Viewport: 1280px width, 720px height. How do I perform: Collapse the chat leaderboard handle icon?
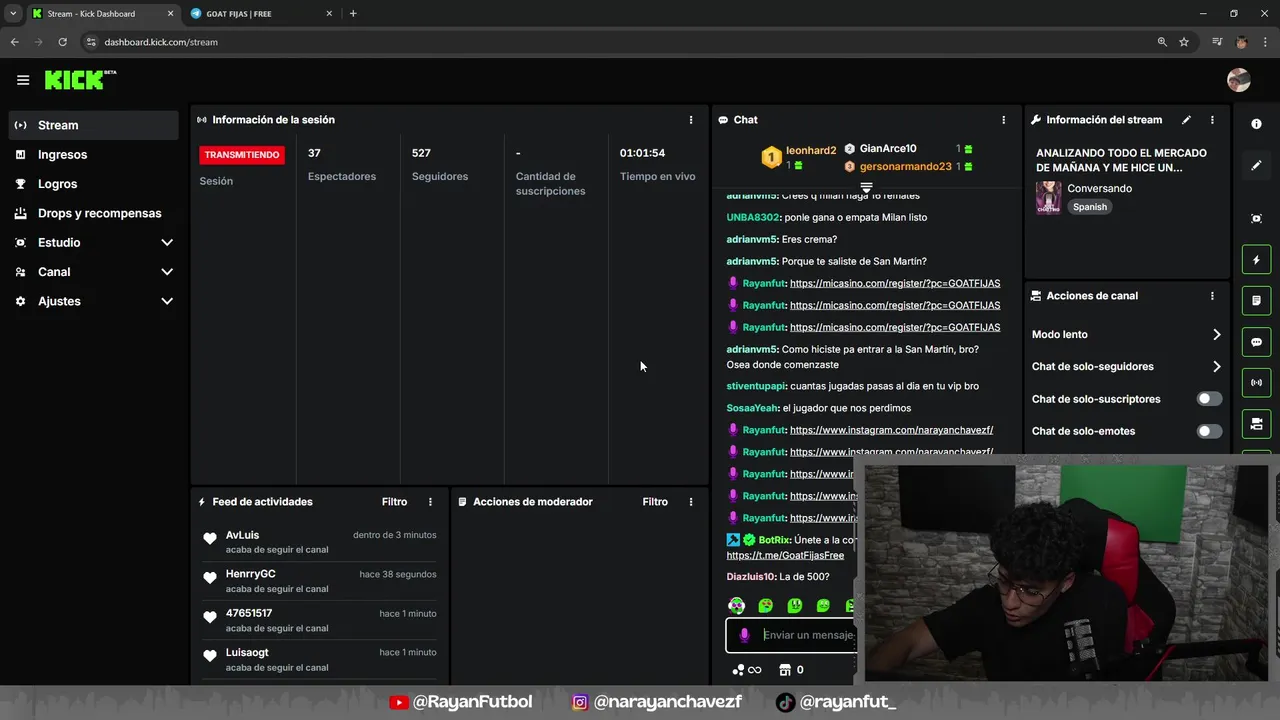click(867, 187)
